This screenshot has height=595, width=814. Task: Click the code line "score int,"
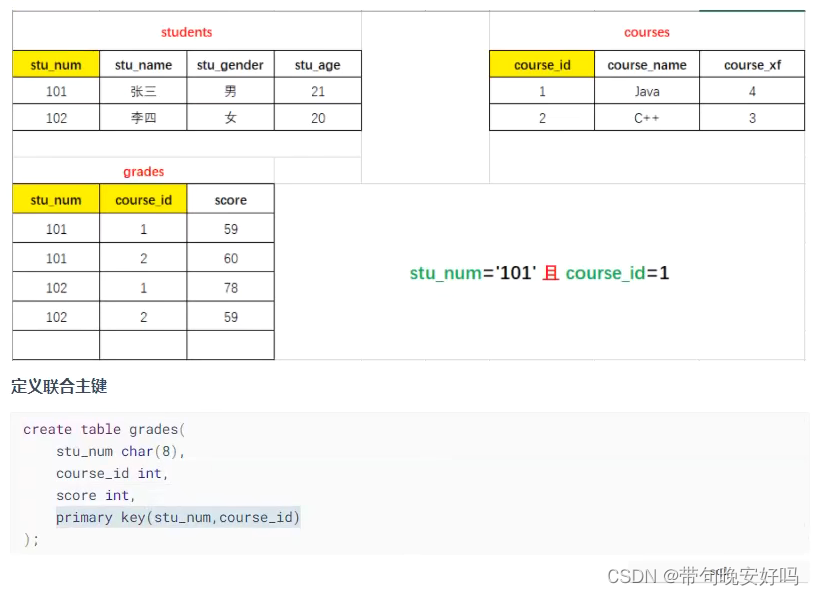coord(96,495)
